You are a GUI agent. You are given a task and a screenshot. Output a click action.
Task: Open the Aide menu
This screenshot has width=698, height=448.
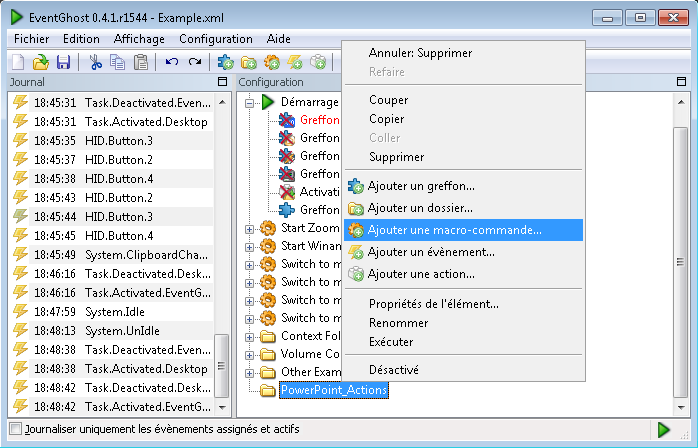click(279, 39)
